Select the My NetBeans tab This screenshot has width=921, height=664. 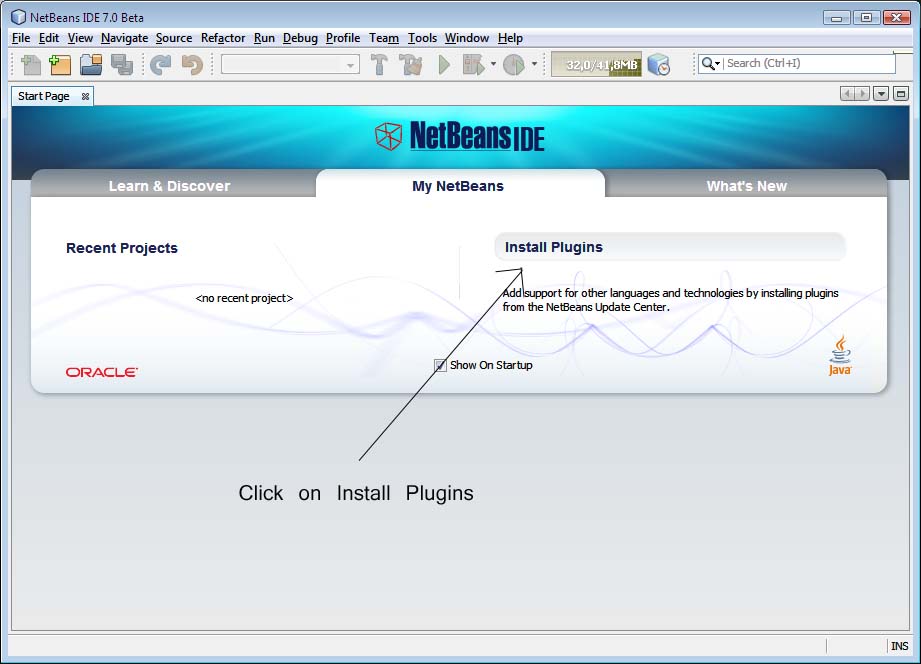[x=458, y=186]
